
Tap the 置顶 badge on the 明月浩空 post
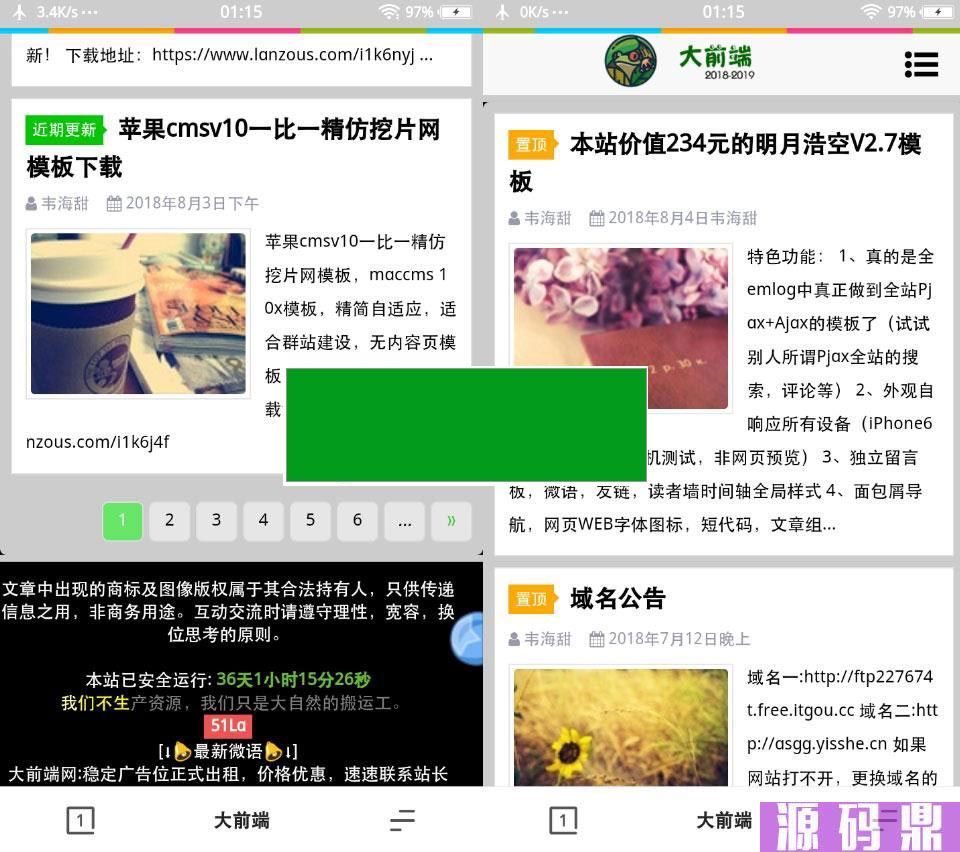click(533, 145)
